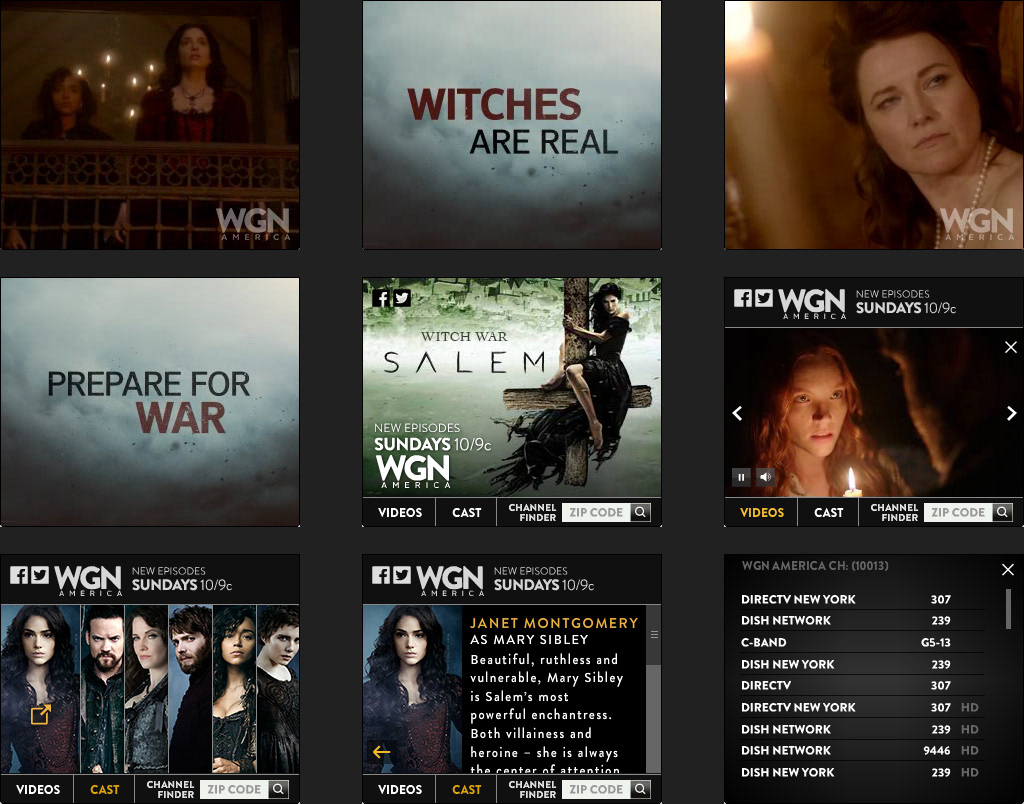Mute the video player's speaker icon
Screen dimensions: 1024x804
coord(765,477)
